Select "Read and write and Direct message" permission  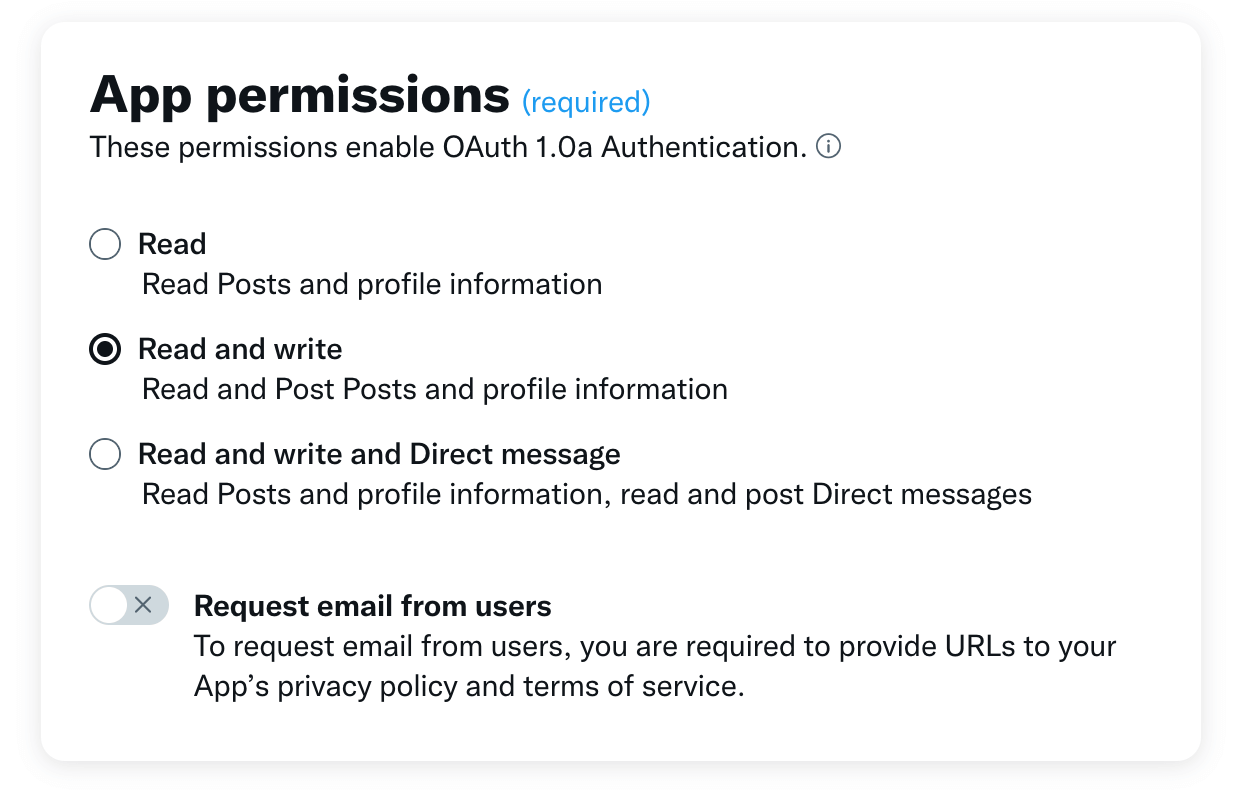[104, 454]
